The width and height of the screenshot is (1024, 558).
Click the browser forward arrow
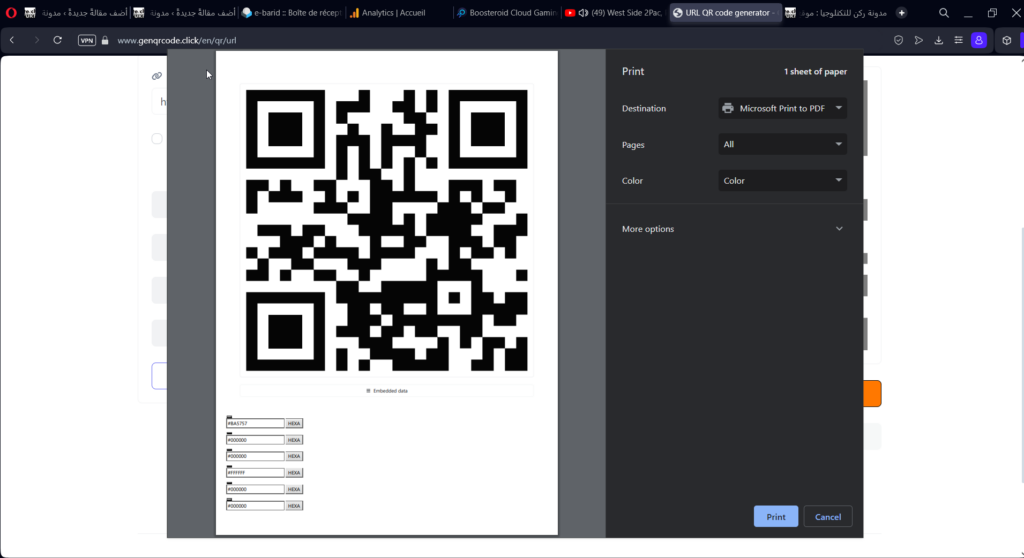(37, 41)
